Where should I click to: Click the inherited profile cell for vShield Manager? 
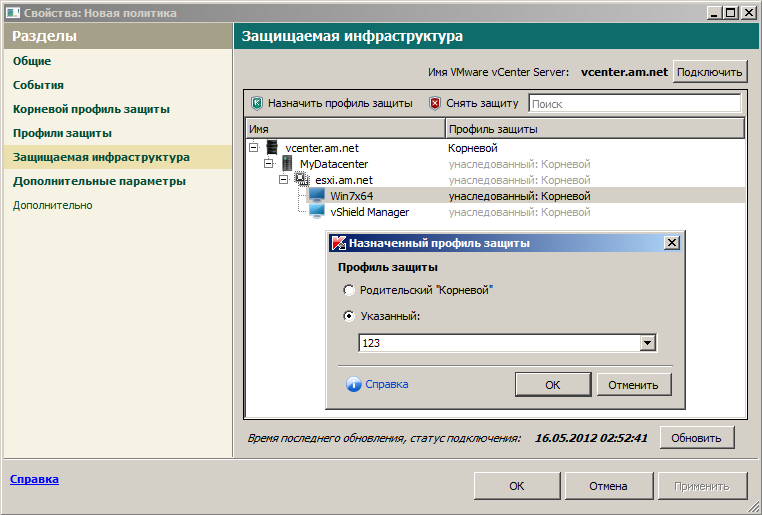(520, 212)
